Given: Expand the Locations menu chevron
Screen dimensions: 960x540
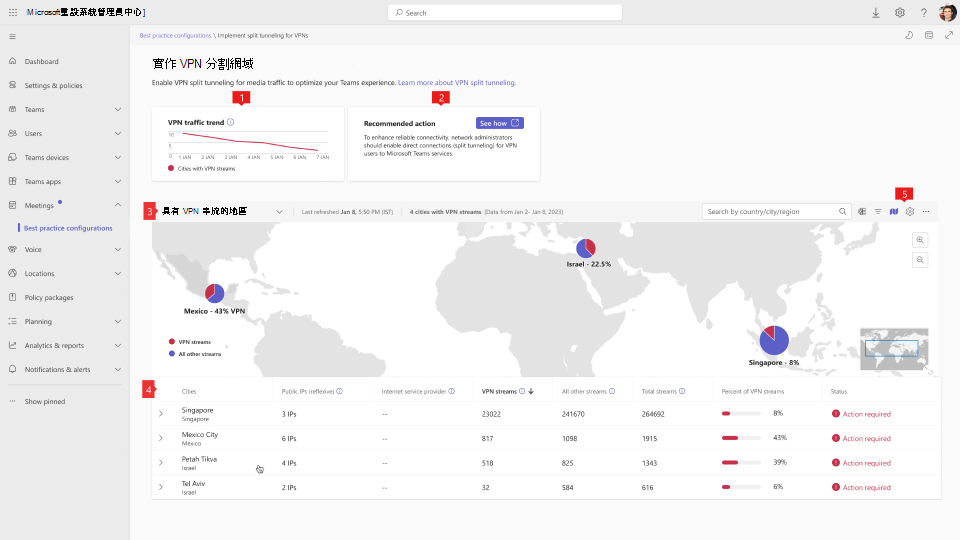Looking at the screenshot, I should coord(118,274).
